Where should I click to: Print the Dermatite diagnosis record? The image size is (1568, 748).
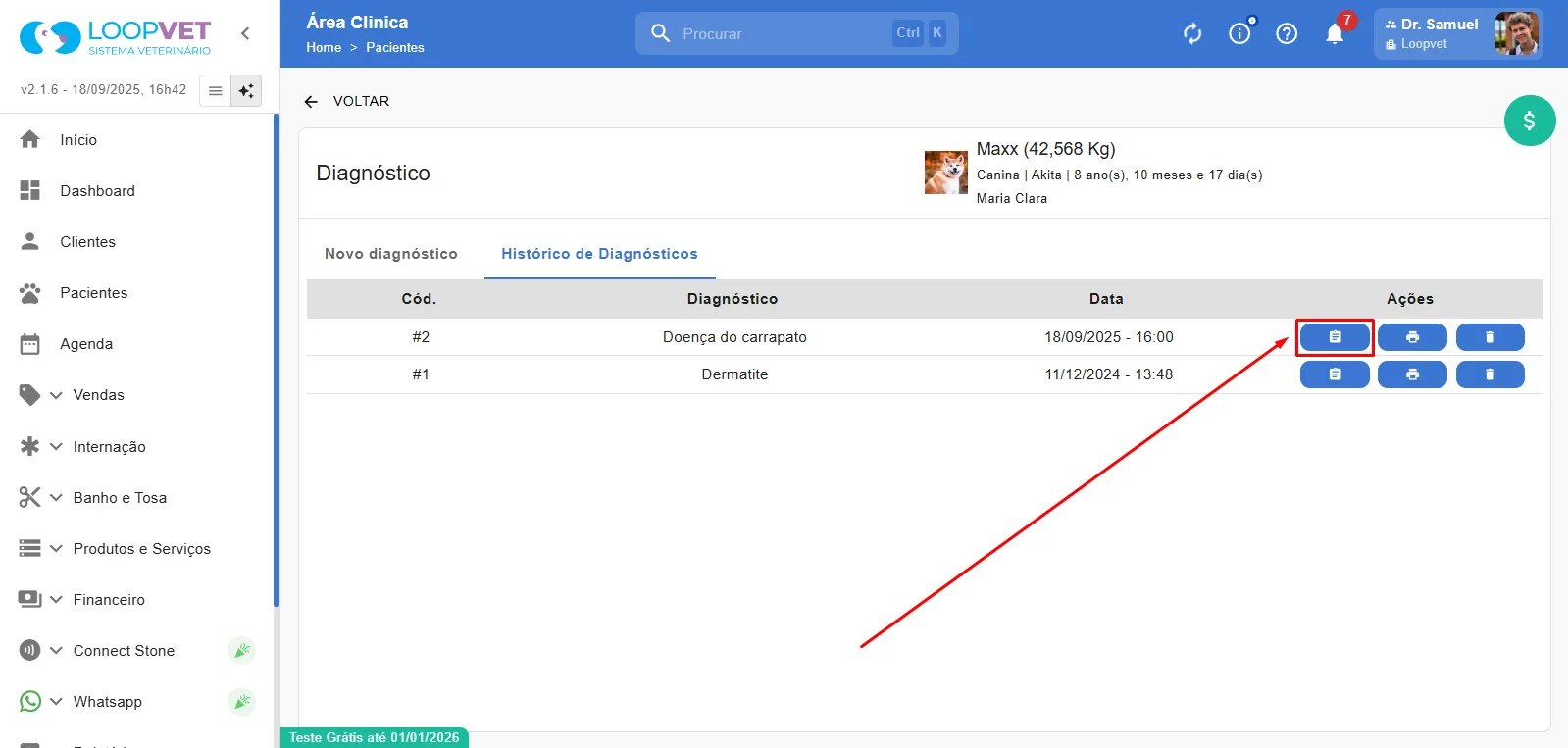1412,374
